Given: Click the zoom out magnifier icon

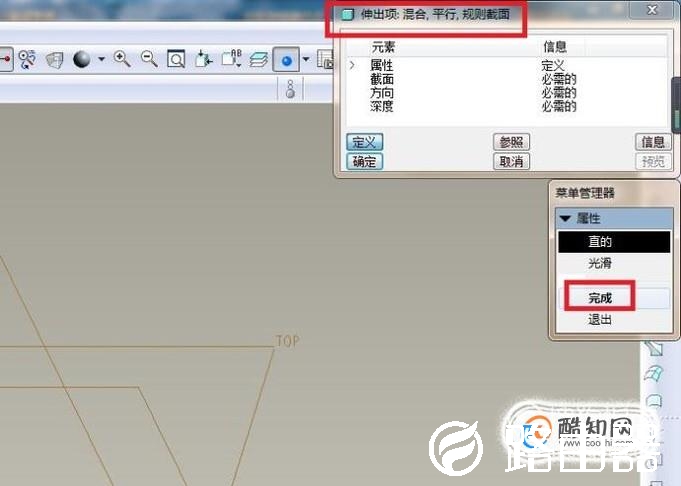Looking at the screenshot, I should (149, 58).
